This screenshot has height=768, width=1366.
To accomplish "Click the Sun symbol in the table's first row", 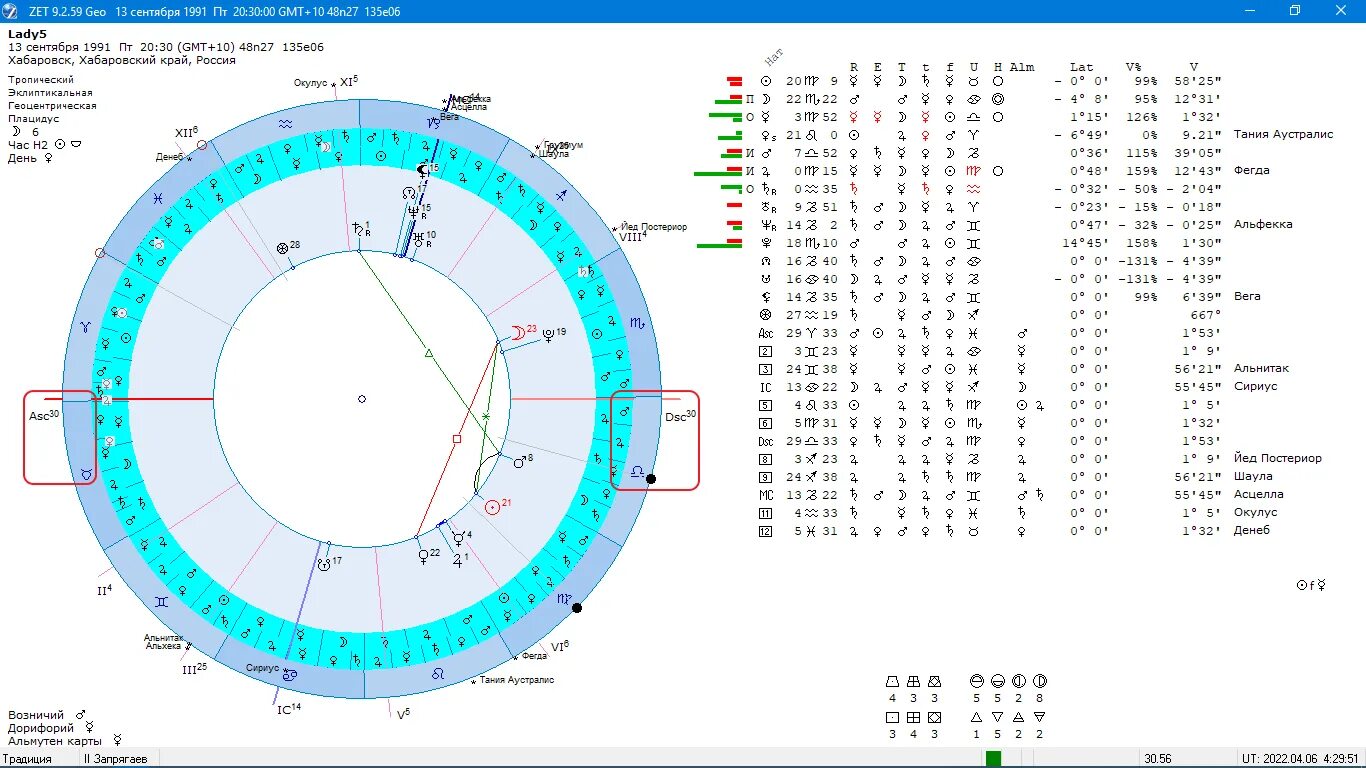I will click(766, 81).
